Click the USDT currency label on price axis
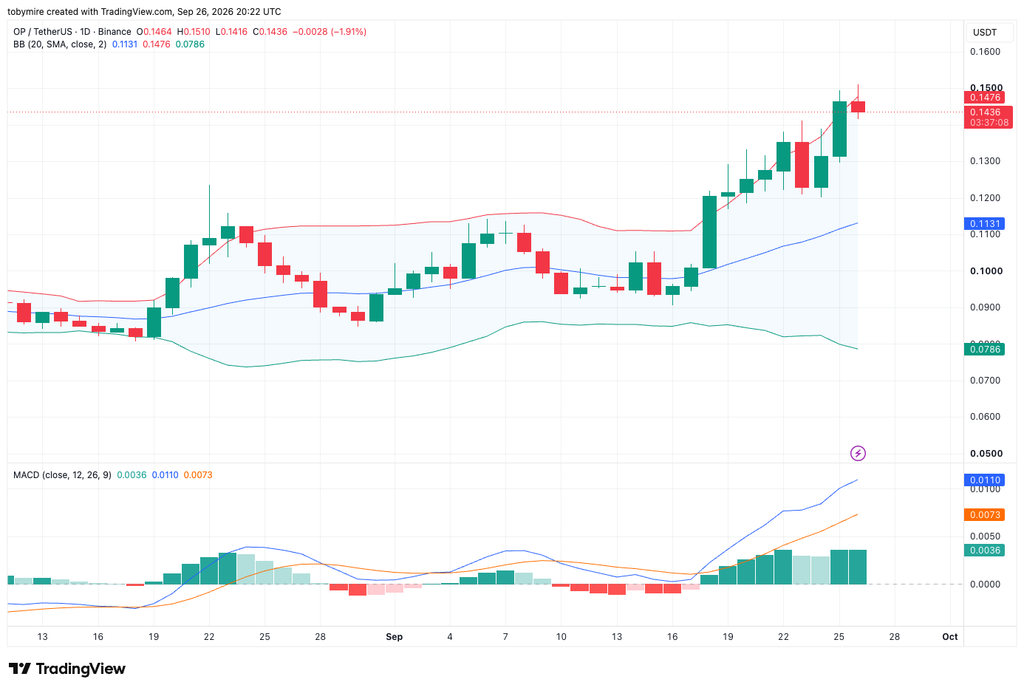Screen dimensions: 1024x691 (x=985, y=32)
